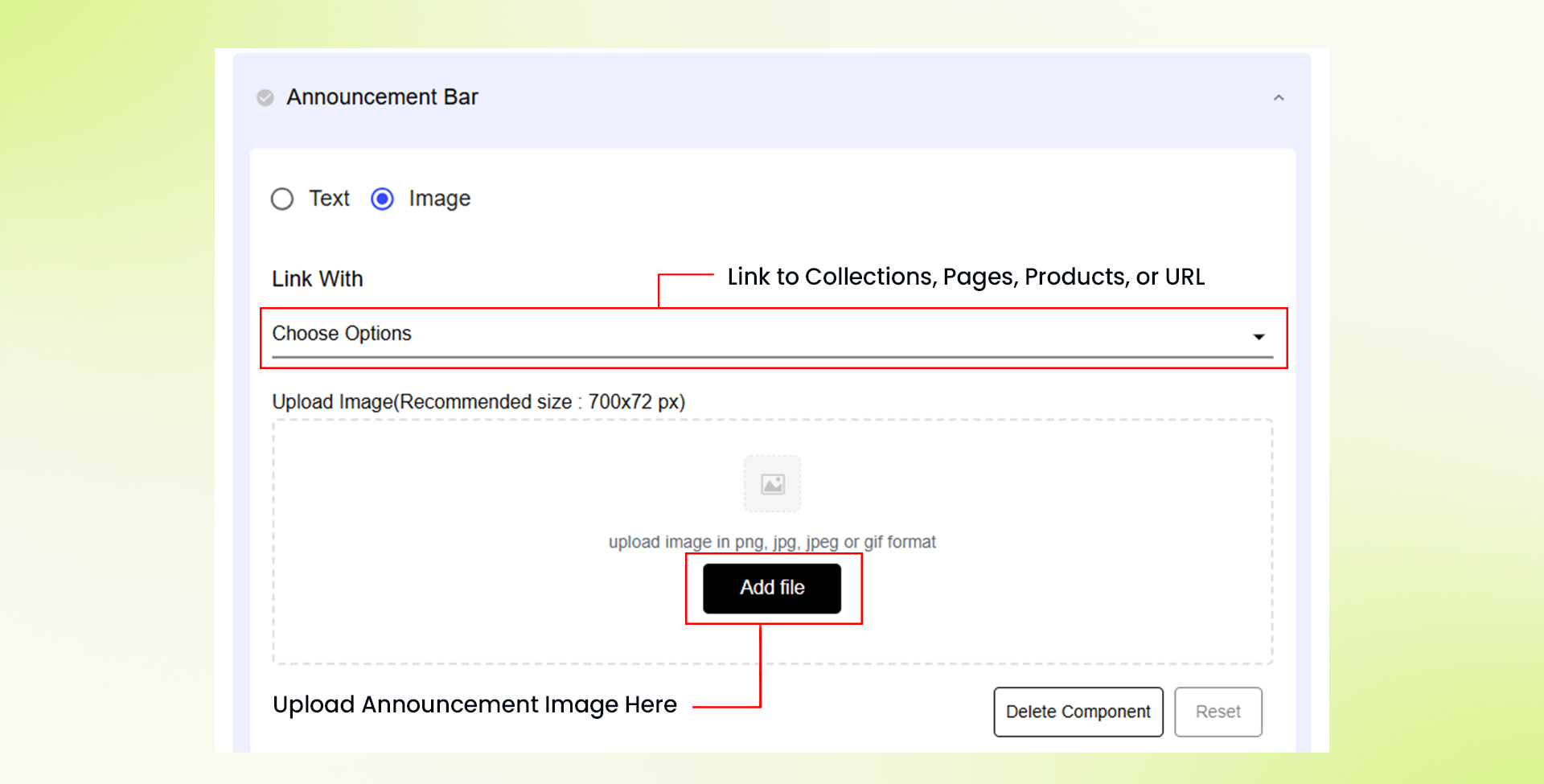
Task: Click the Reset button
Action: pyautogui.click(x=1218, y=712)
